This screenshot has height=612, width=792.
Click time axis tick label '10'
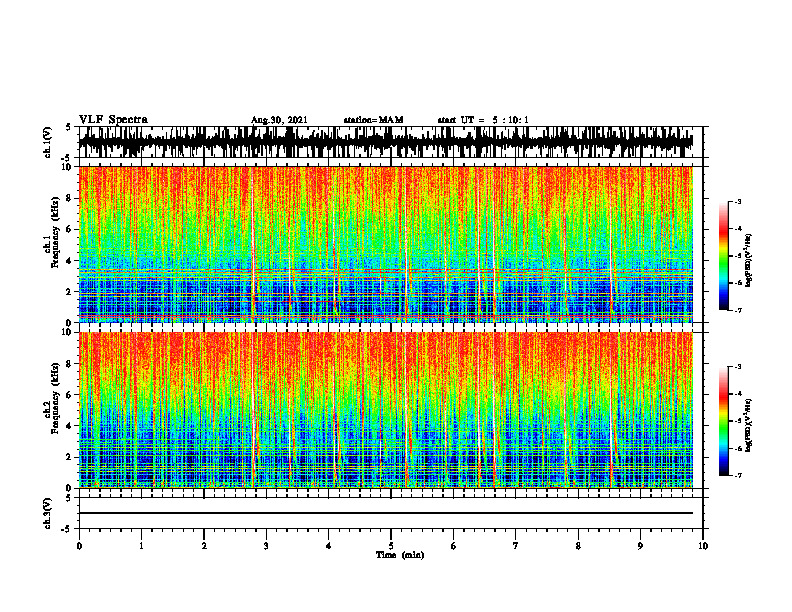[703, 546]
